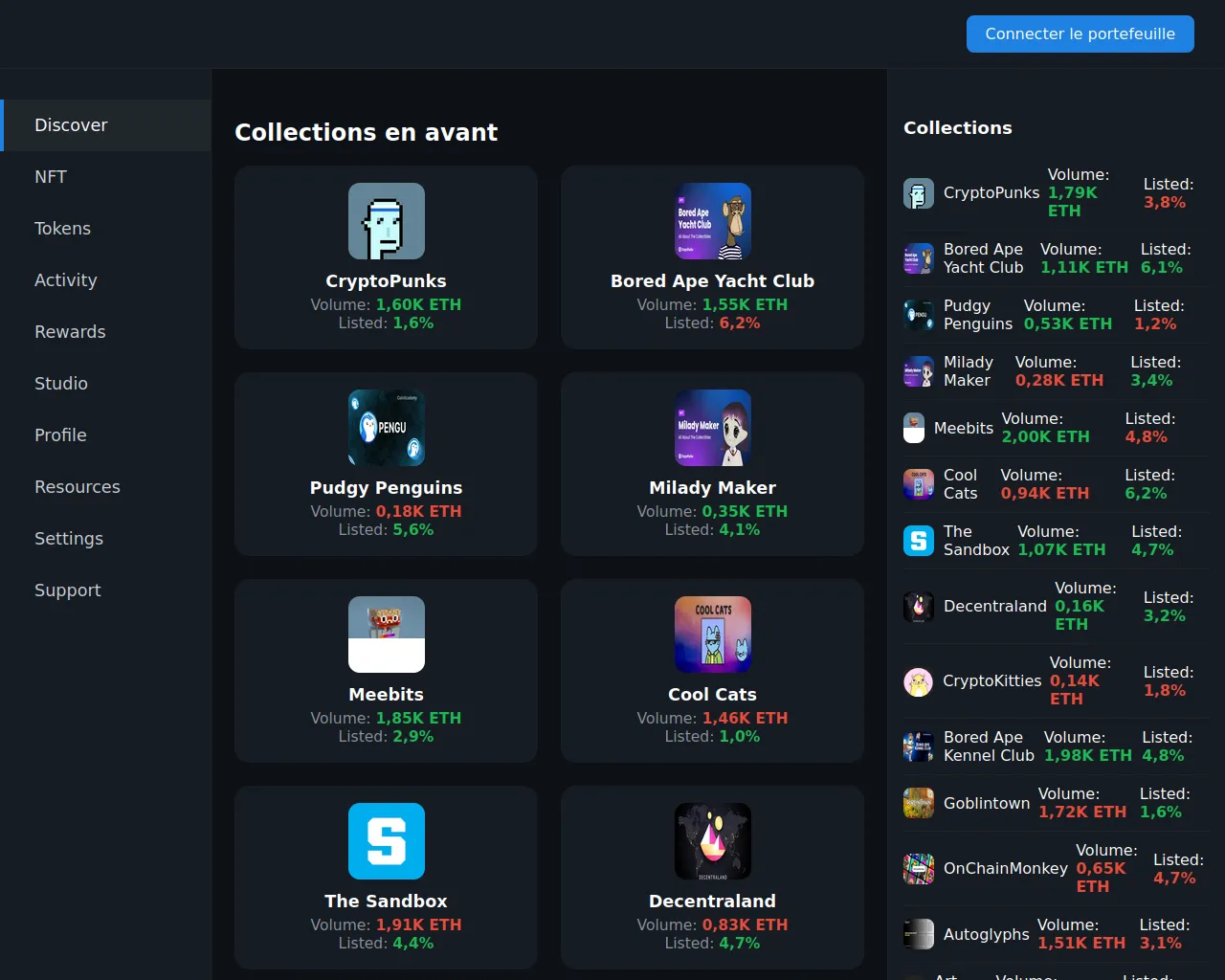This screenshot has width=1225, height=980.
Task: Open the Meebits card title
Action: click(387, 695)
